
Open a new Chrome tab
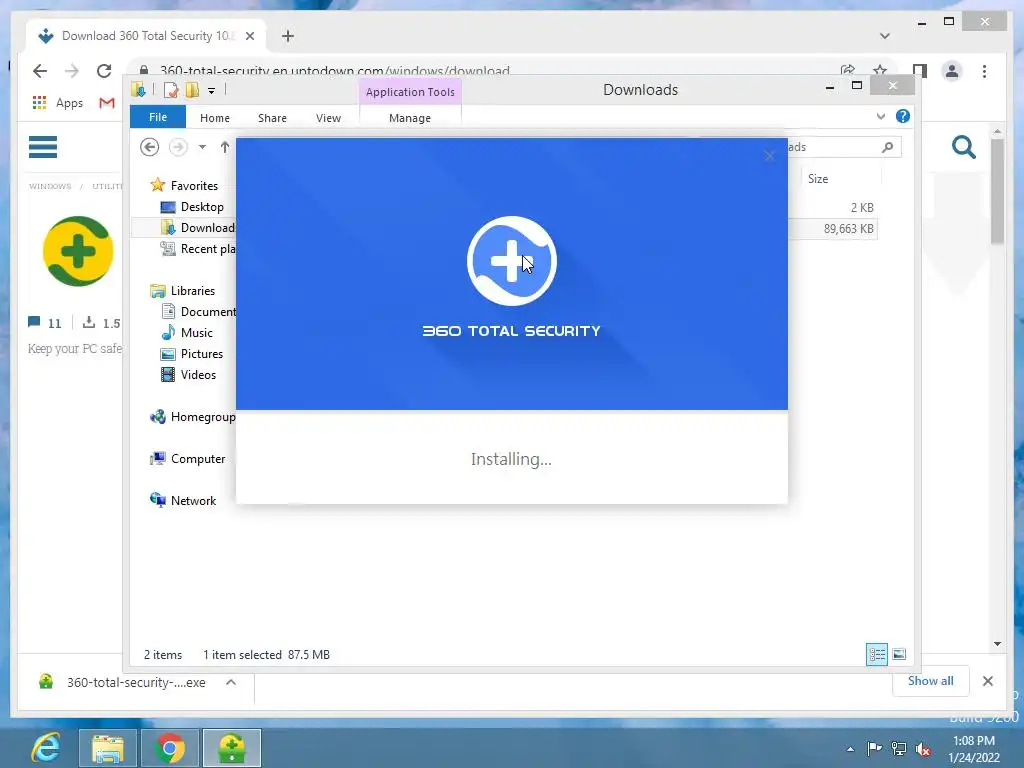click(x=288, y=36)
